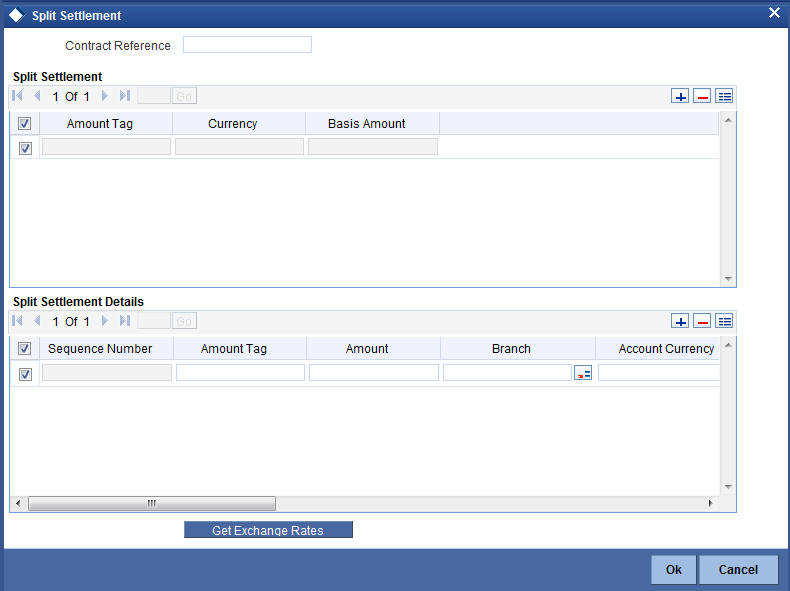The height and width of the screenshot is (591, 790).
Task: Click the Cancel button
Action: coord(738,569)
